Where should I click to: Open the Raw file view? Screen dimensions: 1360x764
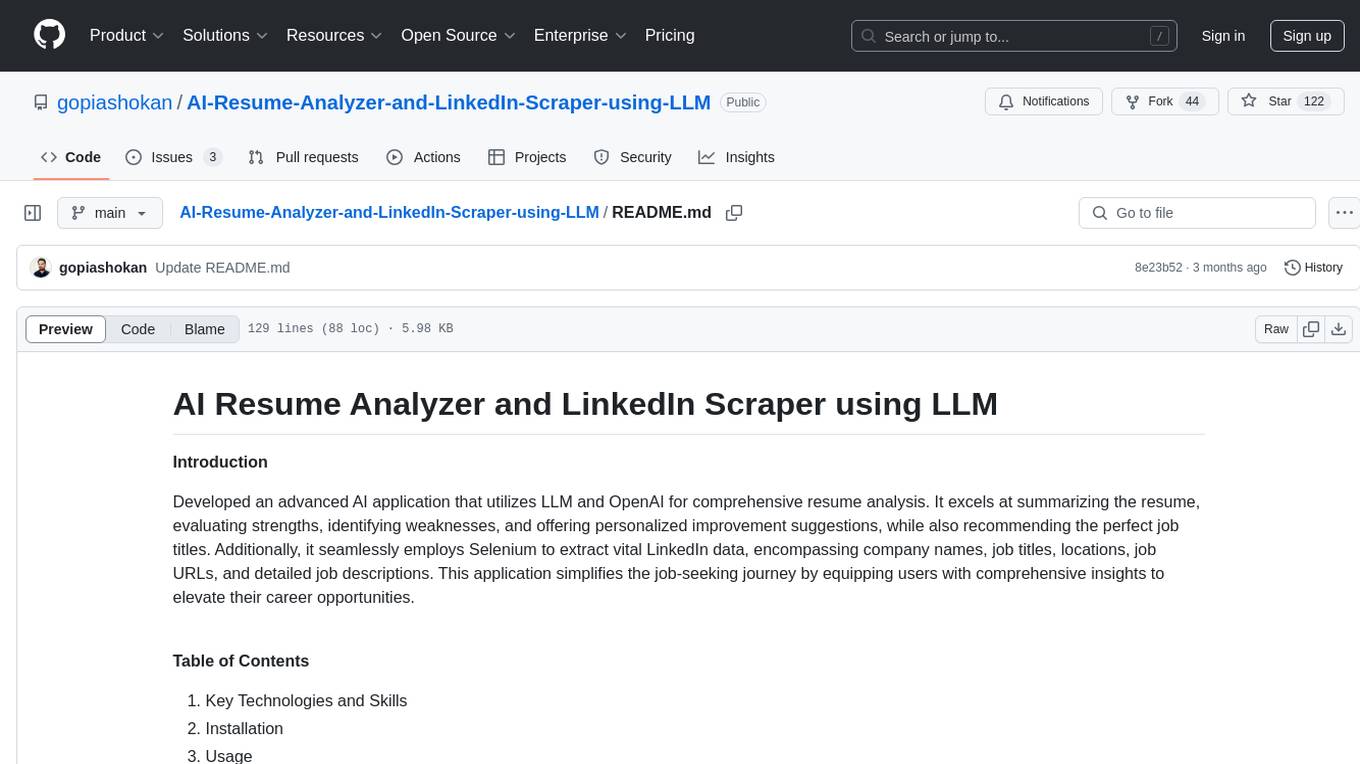point(1276,329)
